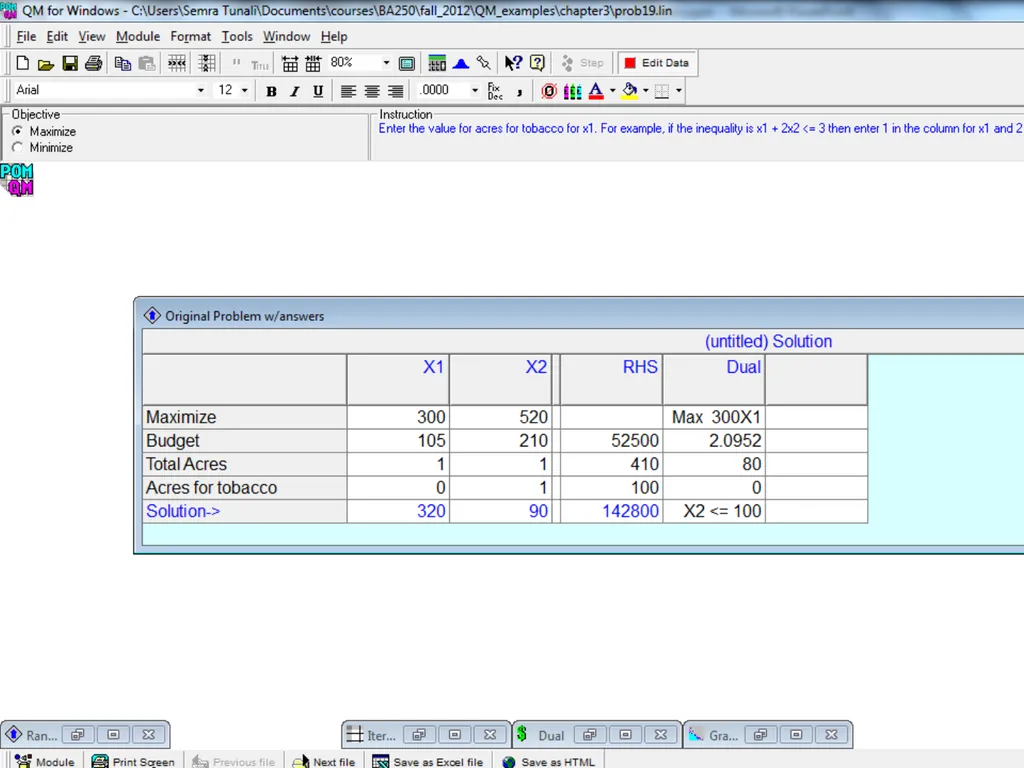Create a new file with toolbar icon

click(22, 63)
